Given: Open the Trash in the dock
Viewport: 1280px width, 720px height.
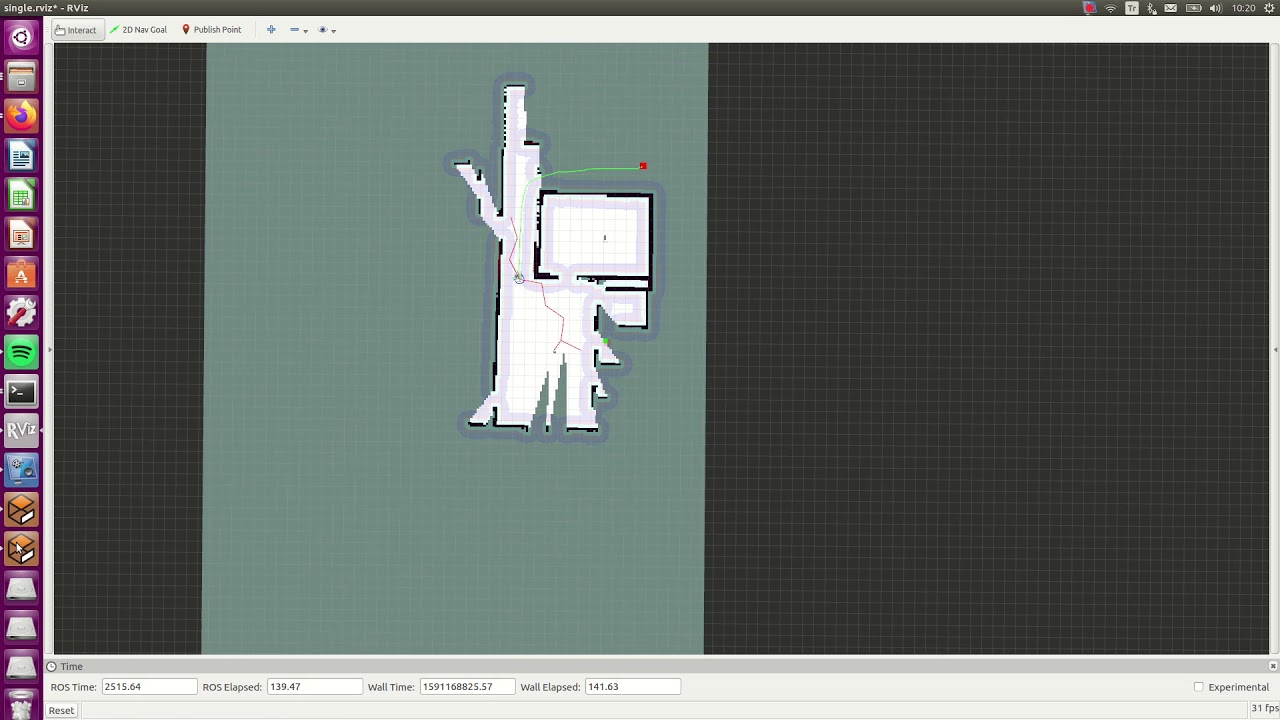Looking at the screenshot, I should 21,707.
